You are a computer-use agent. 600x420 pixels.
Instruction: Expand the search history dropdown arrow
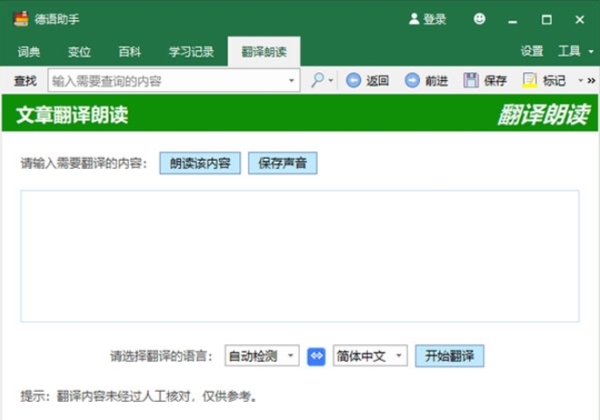292,81
